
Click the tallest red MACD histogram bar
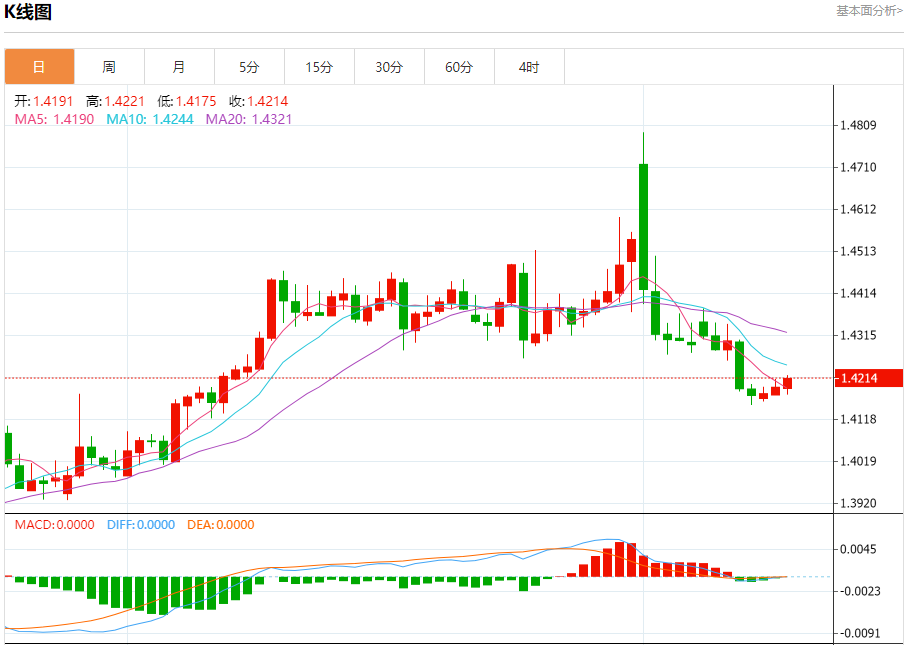pos(620,559)
